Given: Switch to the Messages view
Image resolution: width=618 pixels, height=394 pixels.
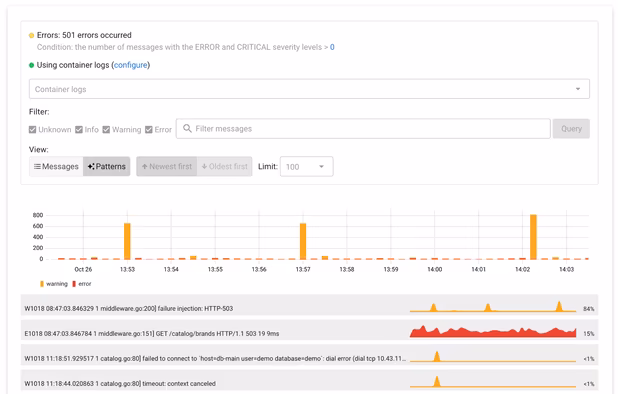Looking at the screenshot, I should 56,166.
